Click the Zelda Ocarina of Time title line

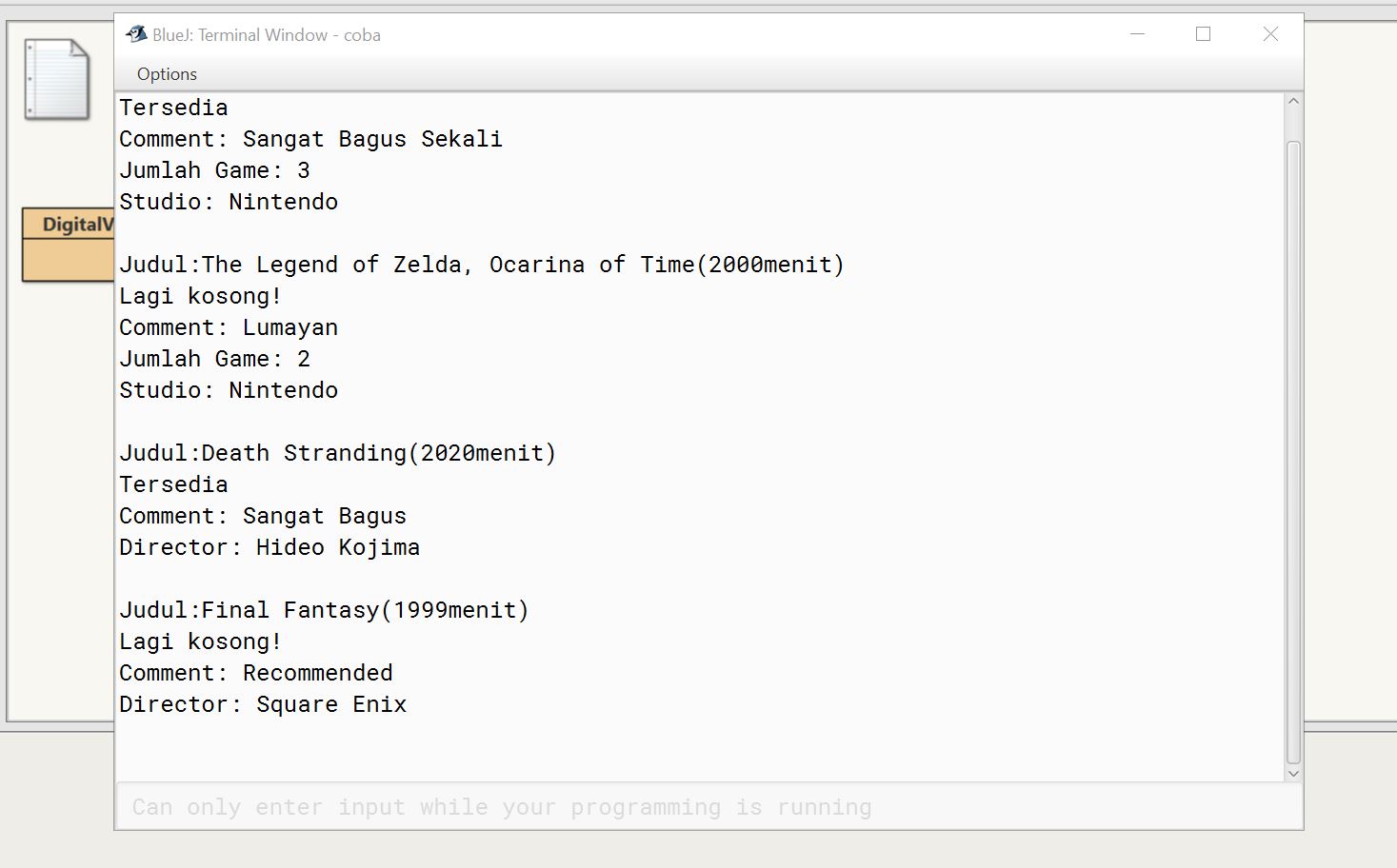(482, 265)
